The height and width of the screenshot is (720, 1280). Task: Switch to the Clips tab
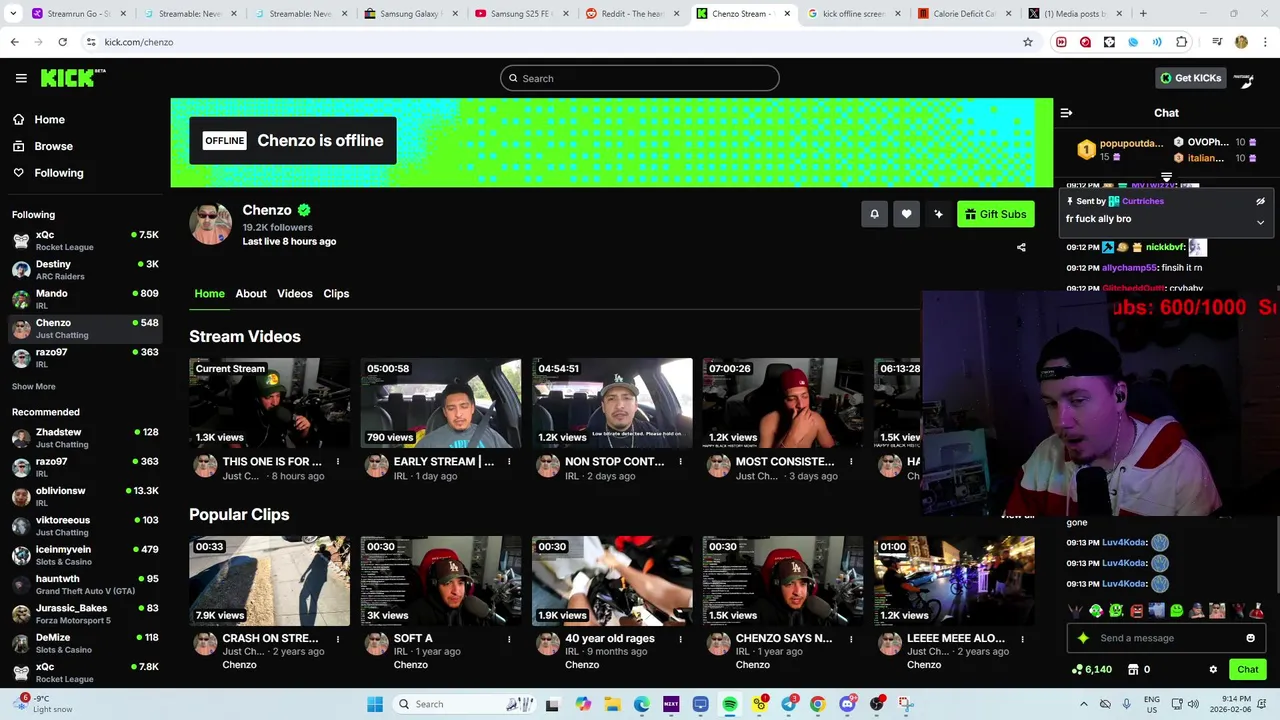click(x=336, y=293)
